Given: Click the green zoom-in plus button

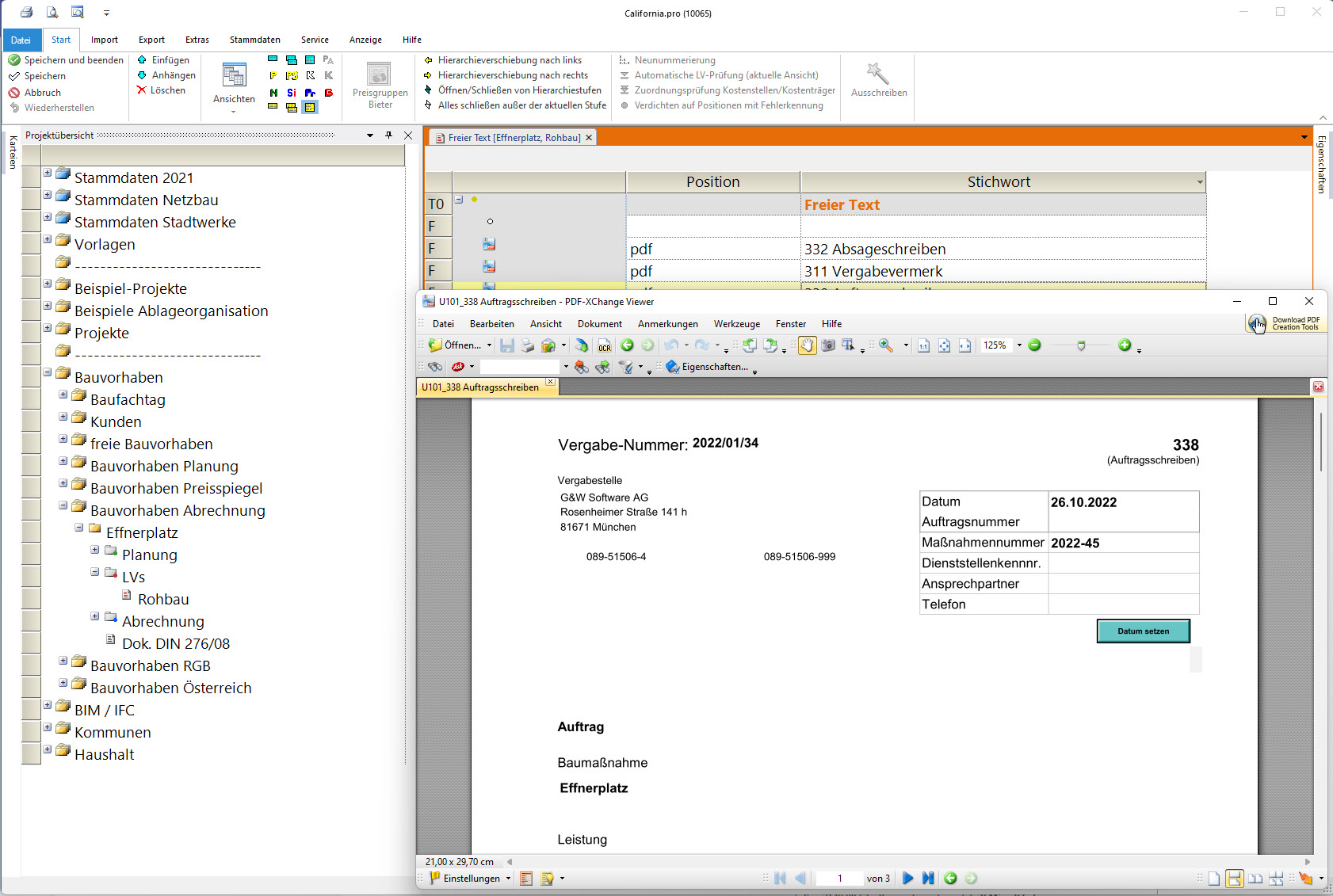Looking at the screenshot, I should [1124, 345].
